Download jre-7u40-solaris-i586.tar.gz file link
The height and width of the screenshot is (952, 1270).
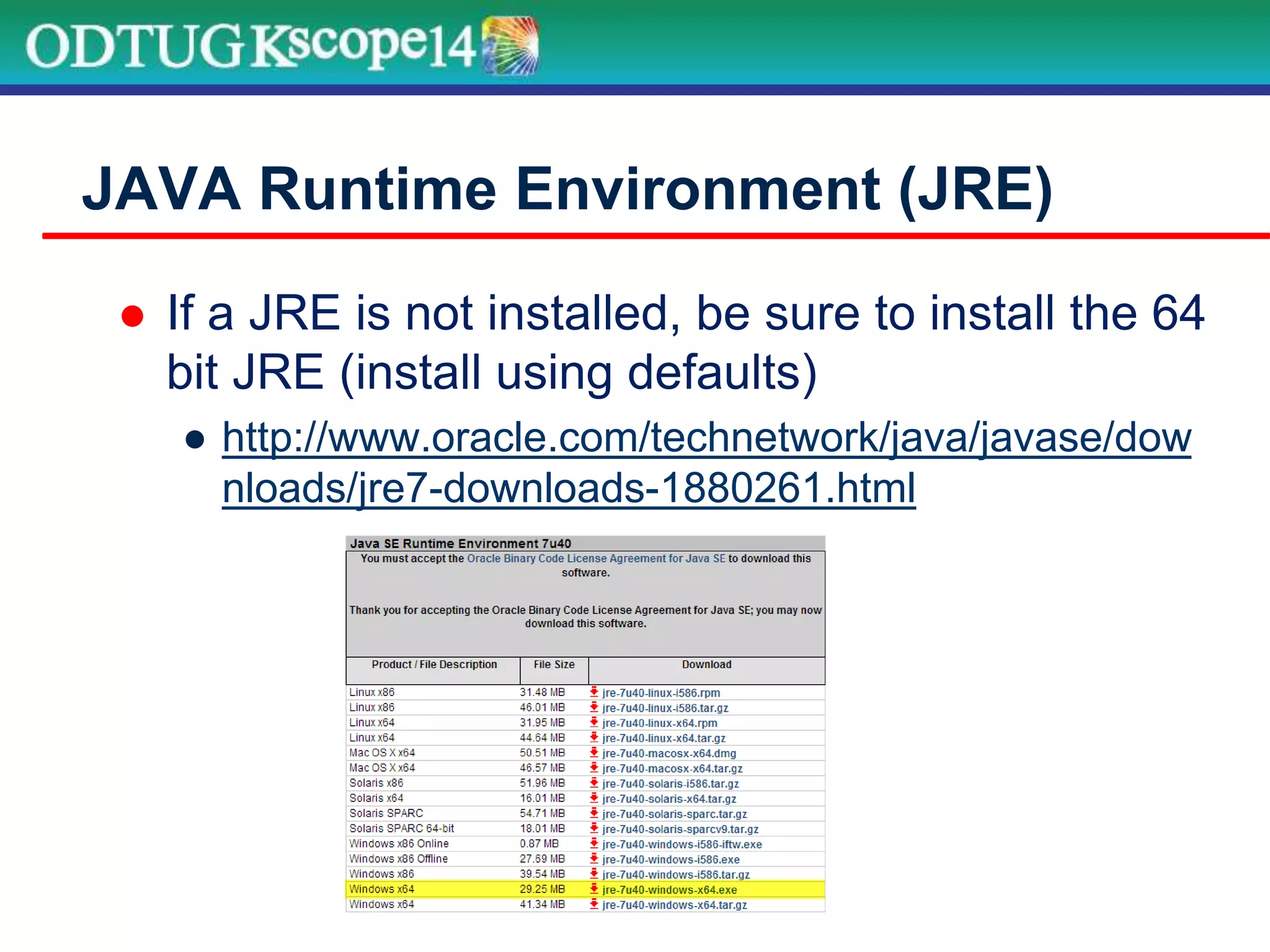click(670, 784)
